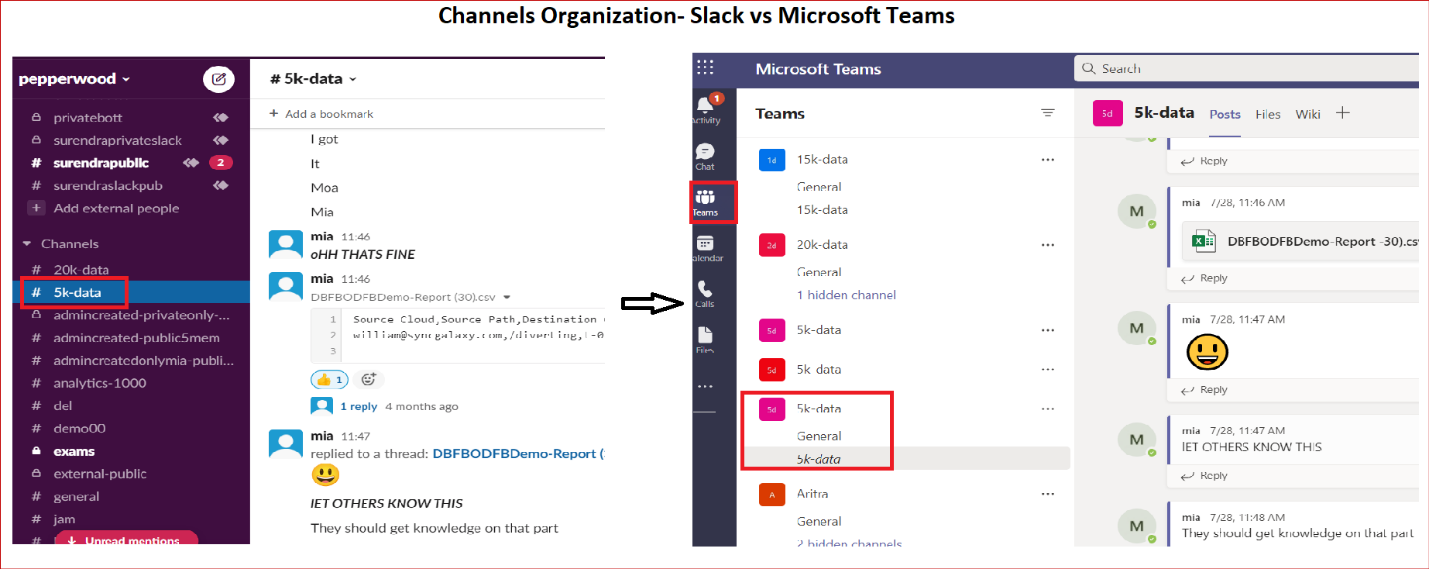Image resolution: width=1429 pixels, height=569 pixels.
Task: Open the 20k-data Slack channel
Action: pos(81,270)
